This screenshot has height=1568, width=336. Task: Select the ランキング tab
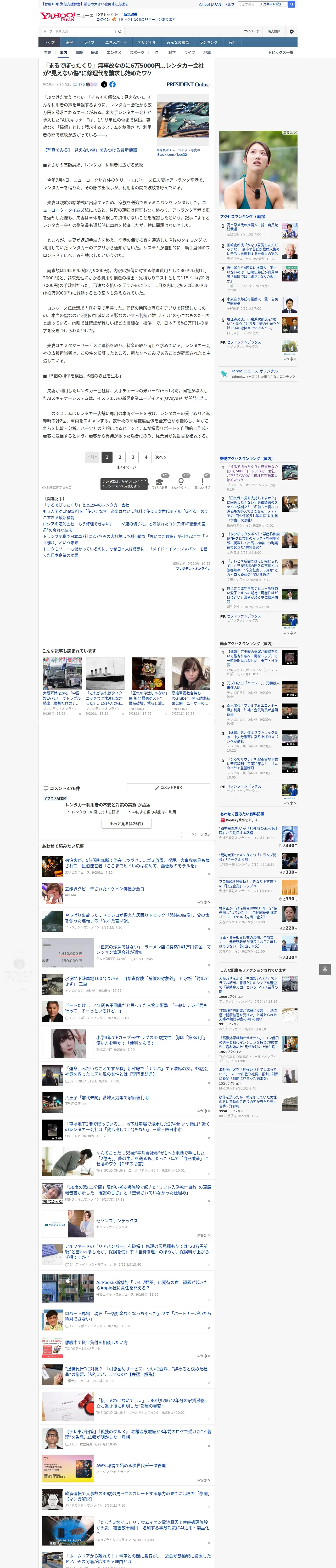pyautogui.click(x=209, y=43)
